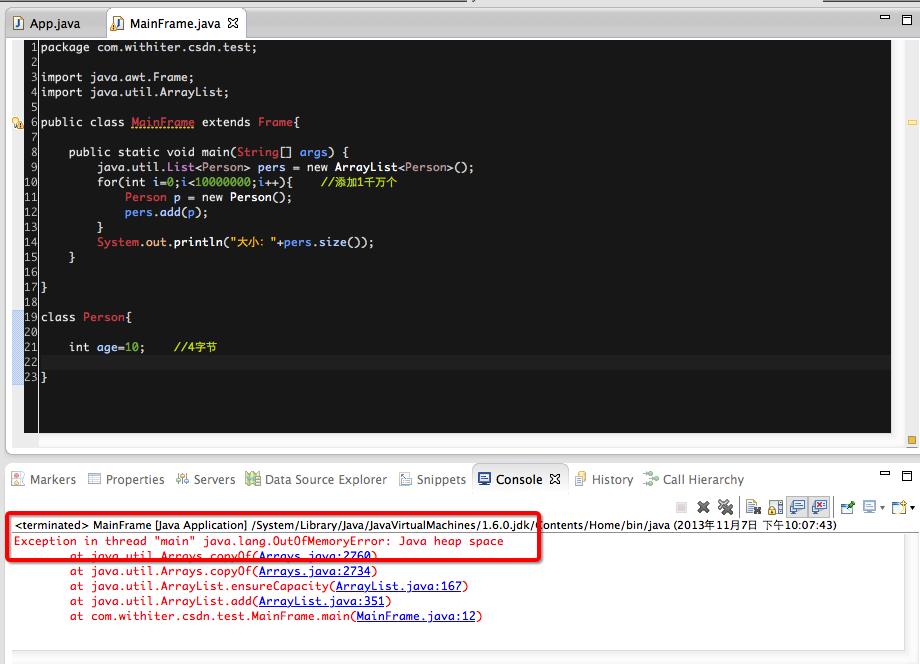
Task: Click the '//4字节' comment
Action: pos(195,347)
